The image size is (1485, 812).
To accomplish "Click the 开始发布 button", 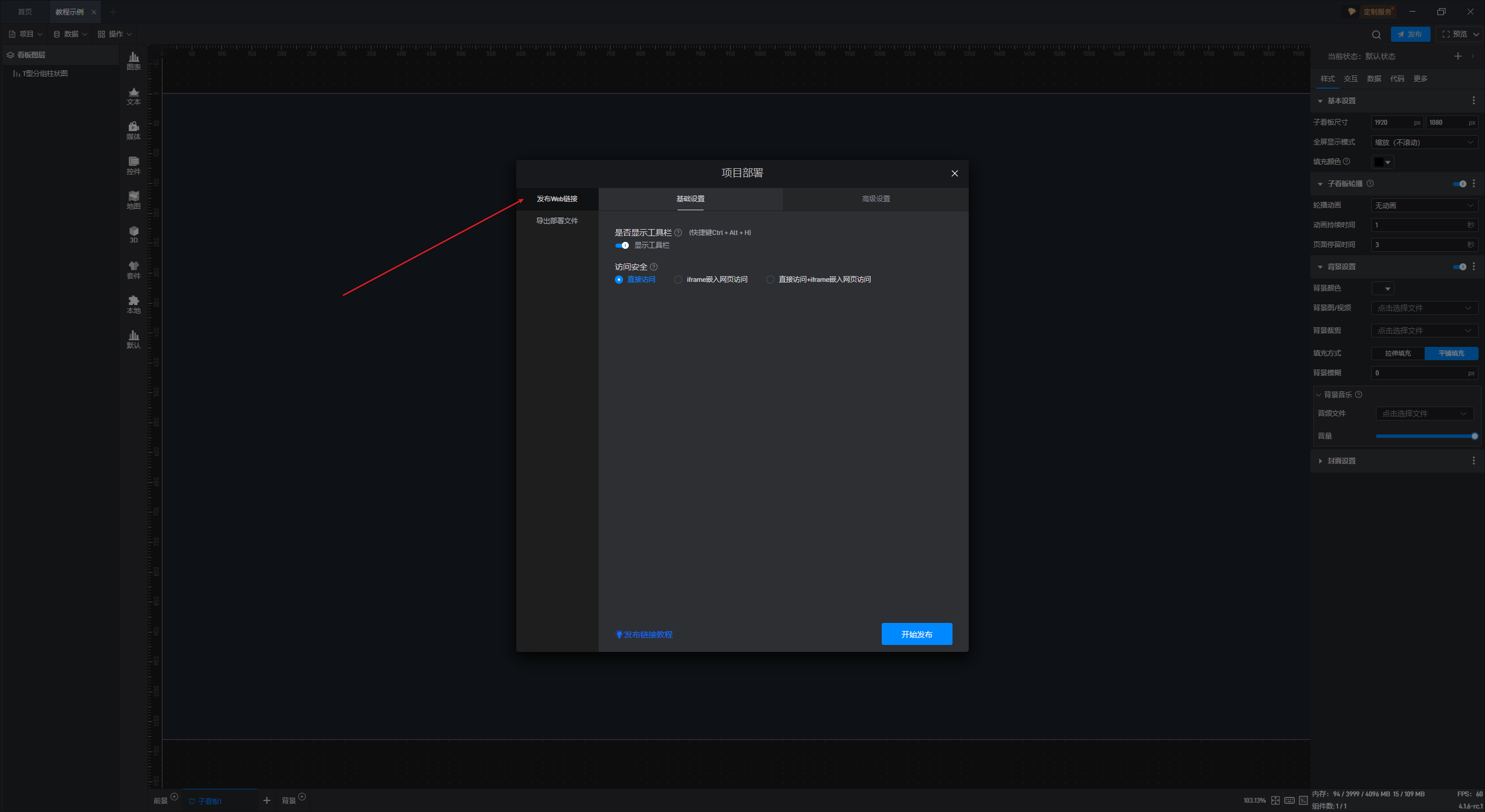I will click(x=917, y=634).
